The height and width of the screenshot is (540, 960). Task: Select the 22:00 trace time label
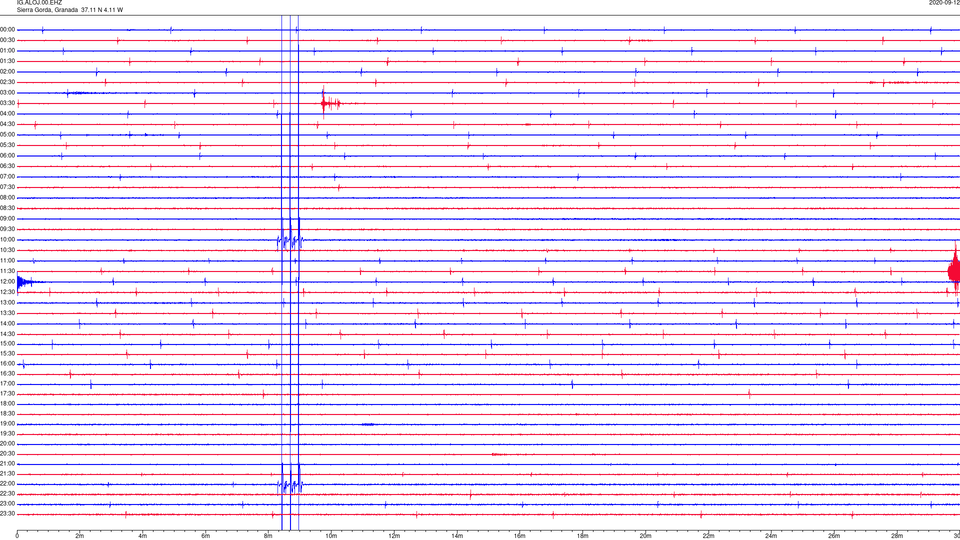point(8,484)
